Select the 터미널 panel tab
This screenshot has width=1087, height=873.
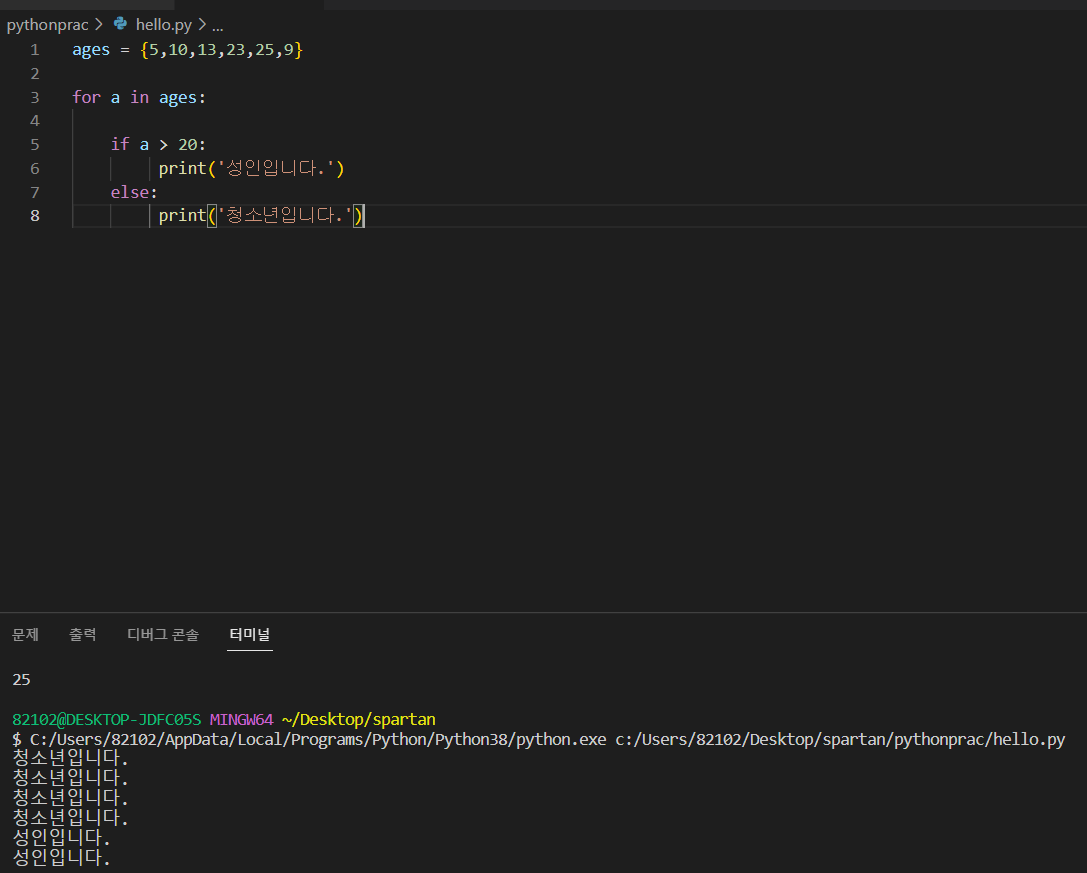click(x=250, y=634)
